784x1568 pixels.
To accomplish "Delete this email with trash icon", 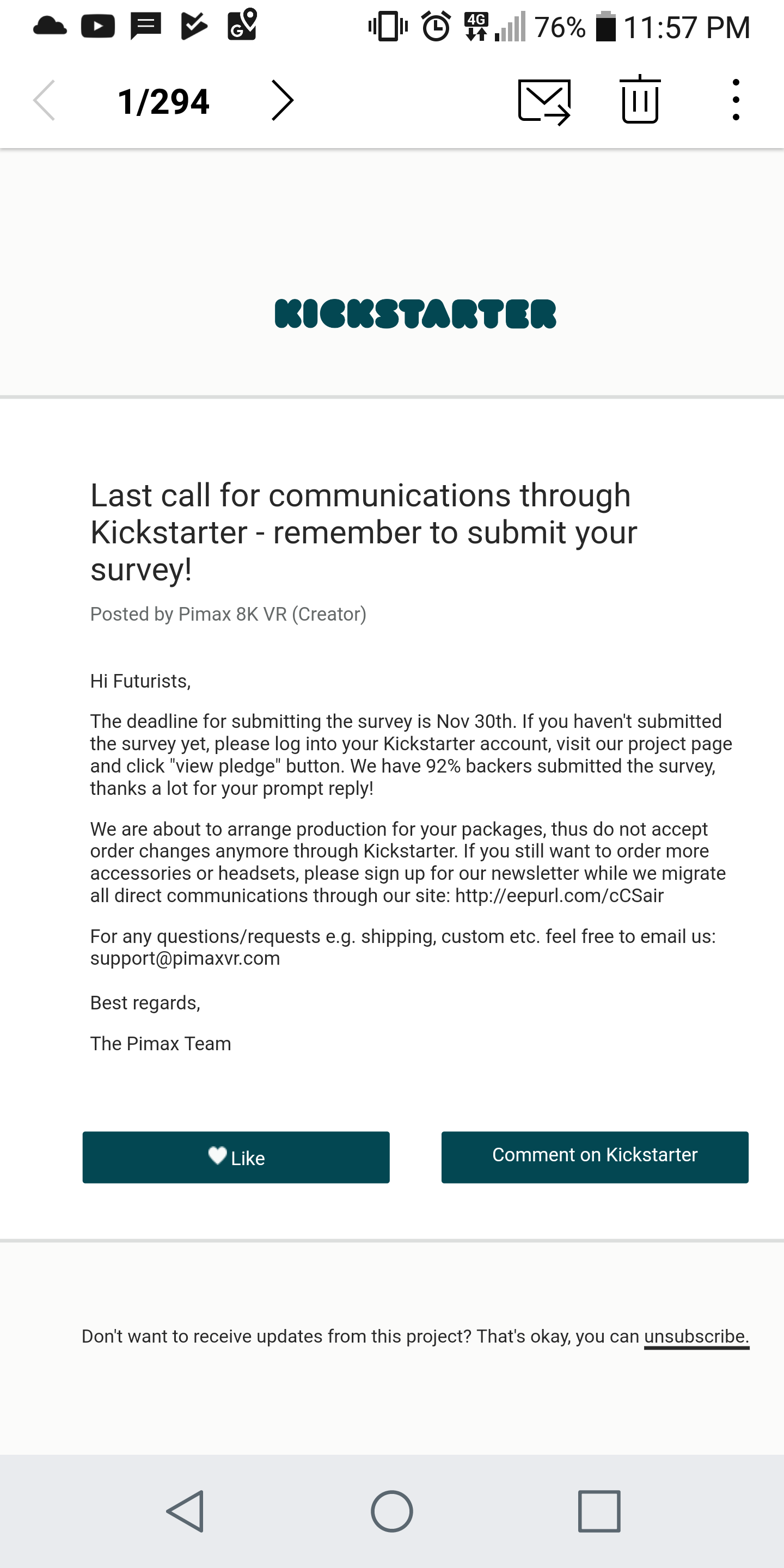I will pyautogui.click(x=640, y=99).
